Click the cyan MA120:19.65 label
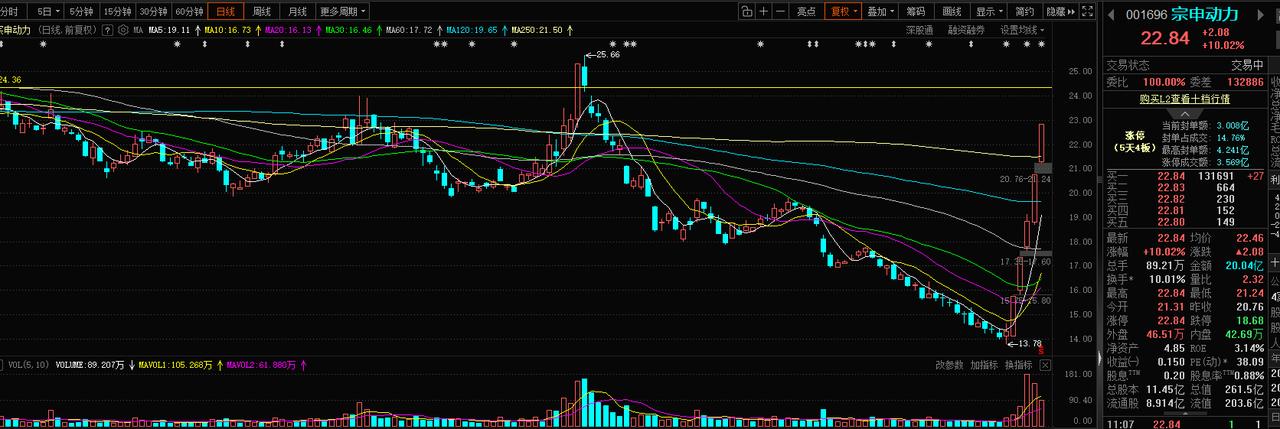The image size is (1280, 429). pyautogui.click(x=473, y=30)
